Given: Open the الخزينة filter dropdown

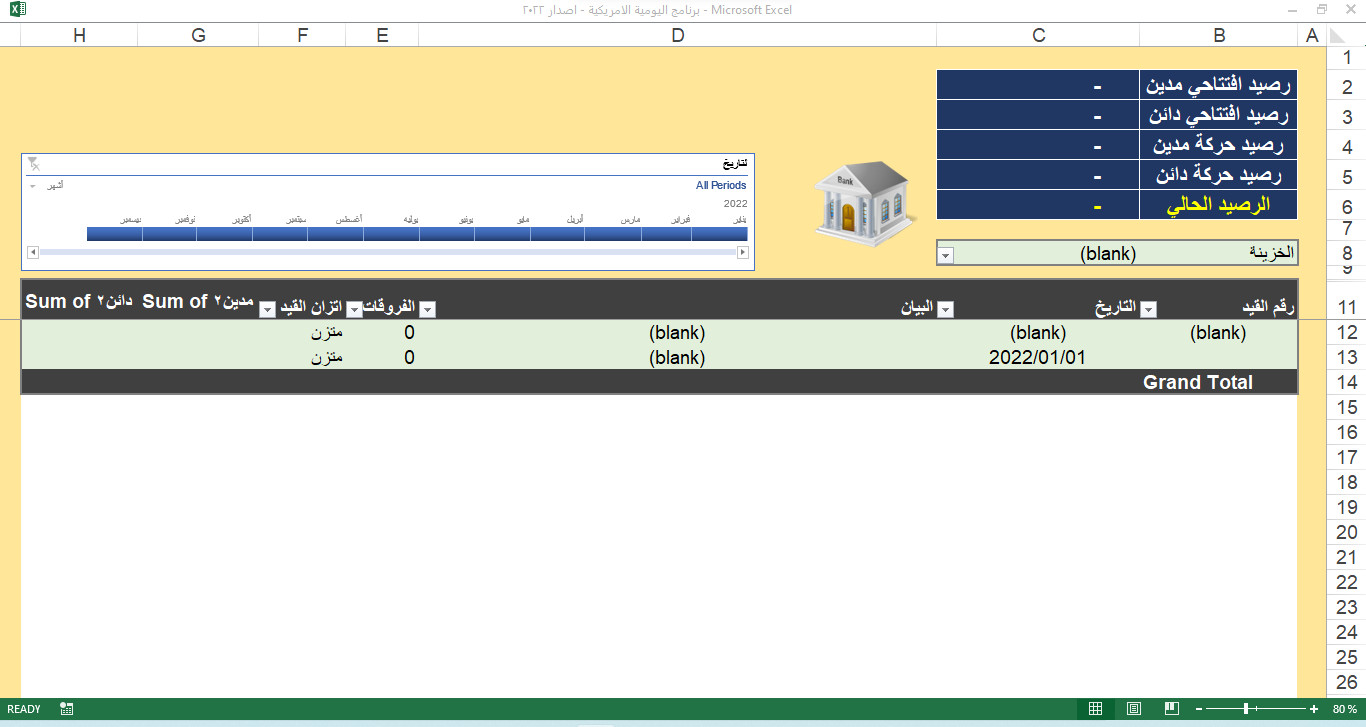Looking at the screenshot, I should pyautogui.click(x=945, y=255).
